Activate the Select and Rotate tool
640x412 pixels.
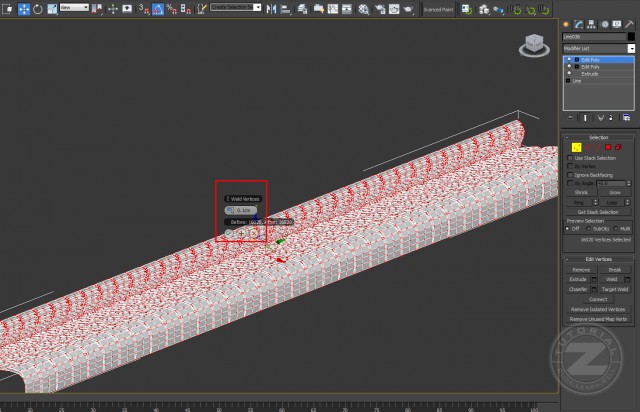click(38, 9)
